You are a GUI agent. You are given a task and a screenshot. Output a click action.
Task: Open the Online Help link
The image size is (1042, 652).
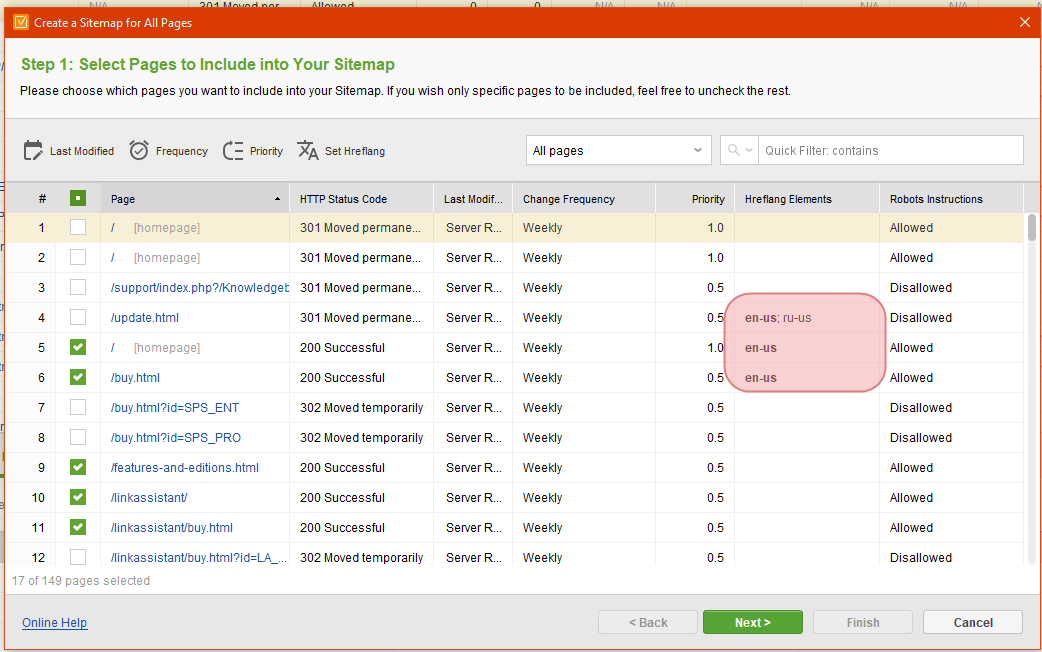click(54, 623)
